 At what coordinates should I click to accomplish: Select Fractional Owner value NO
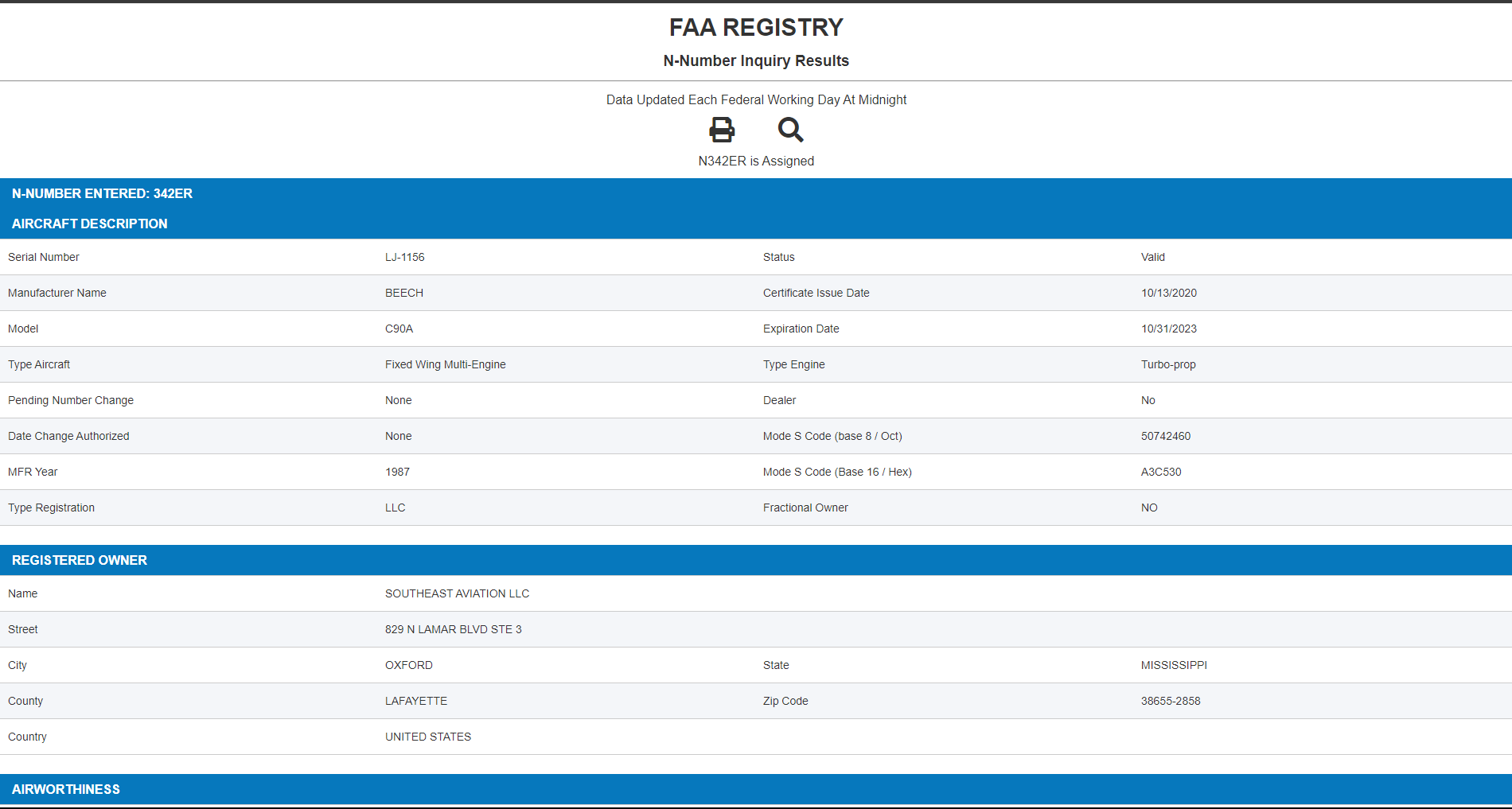click(x=1149, y=508)
